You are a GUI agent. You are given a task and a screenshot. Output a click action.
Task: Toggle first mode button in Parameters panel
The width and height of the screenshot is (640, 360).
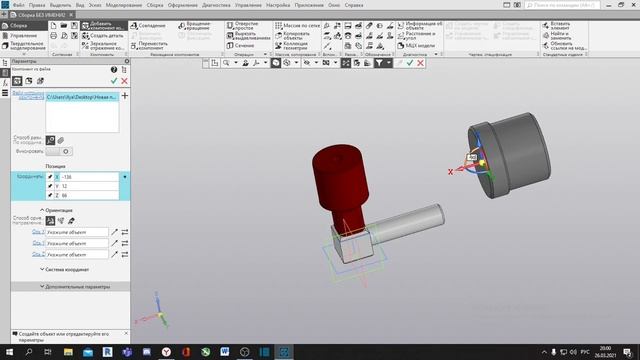(x=17, y=81)
